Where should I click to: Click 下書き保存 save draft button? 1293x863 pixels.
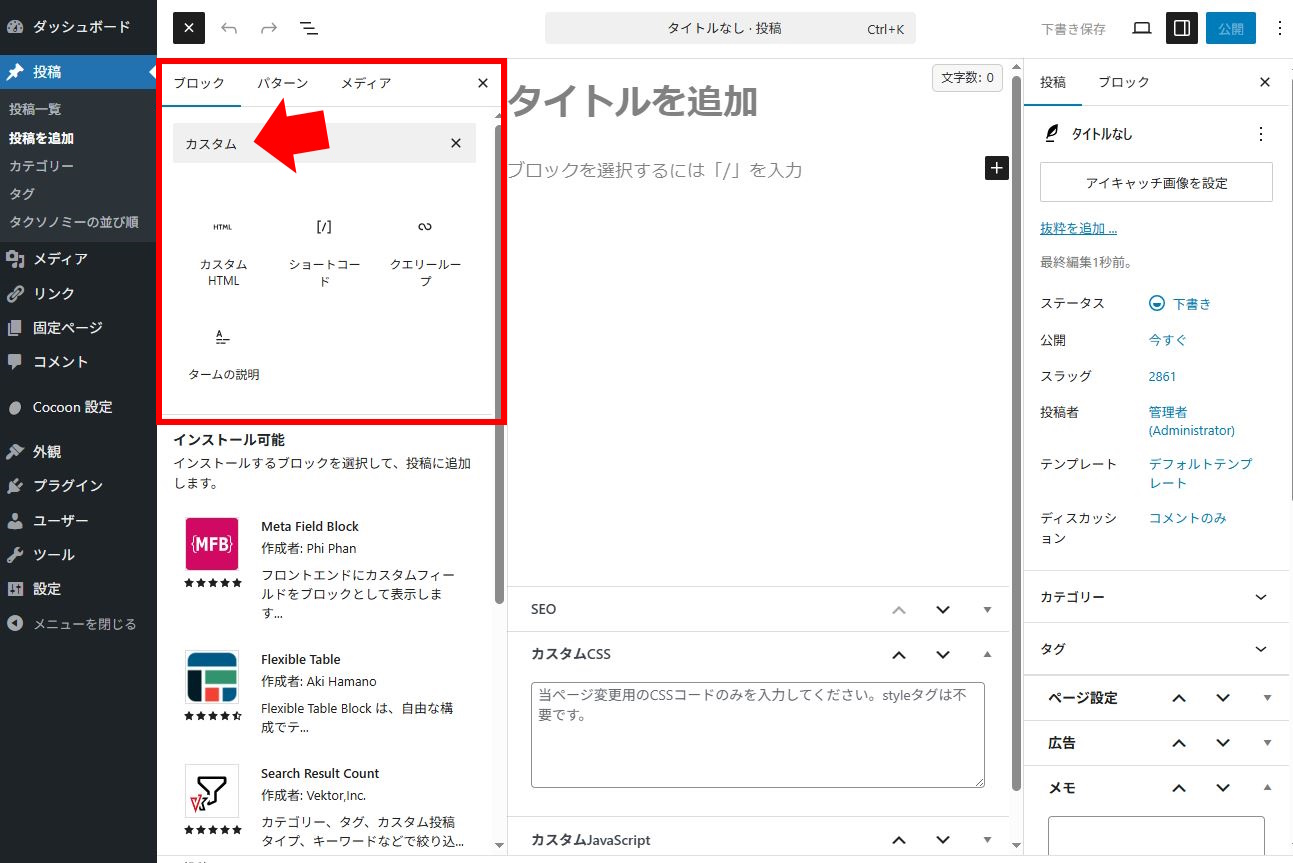pos(1073,29)
